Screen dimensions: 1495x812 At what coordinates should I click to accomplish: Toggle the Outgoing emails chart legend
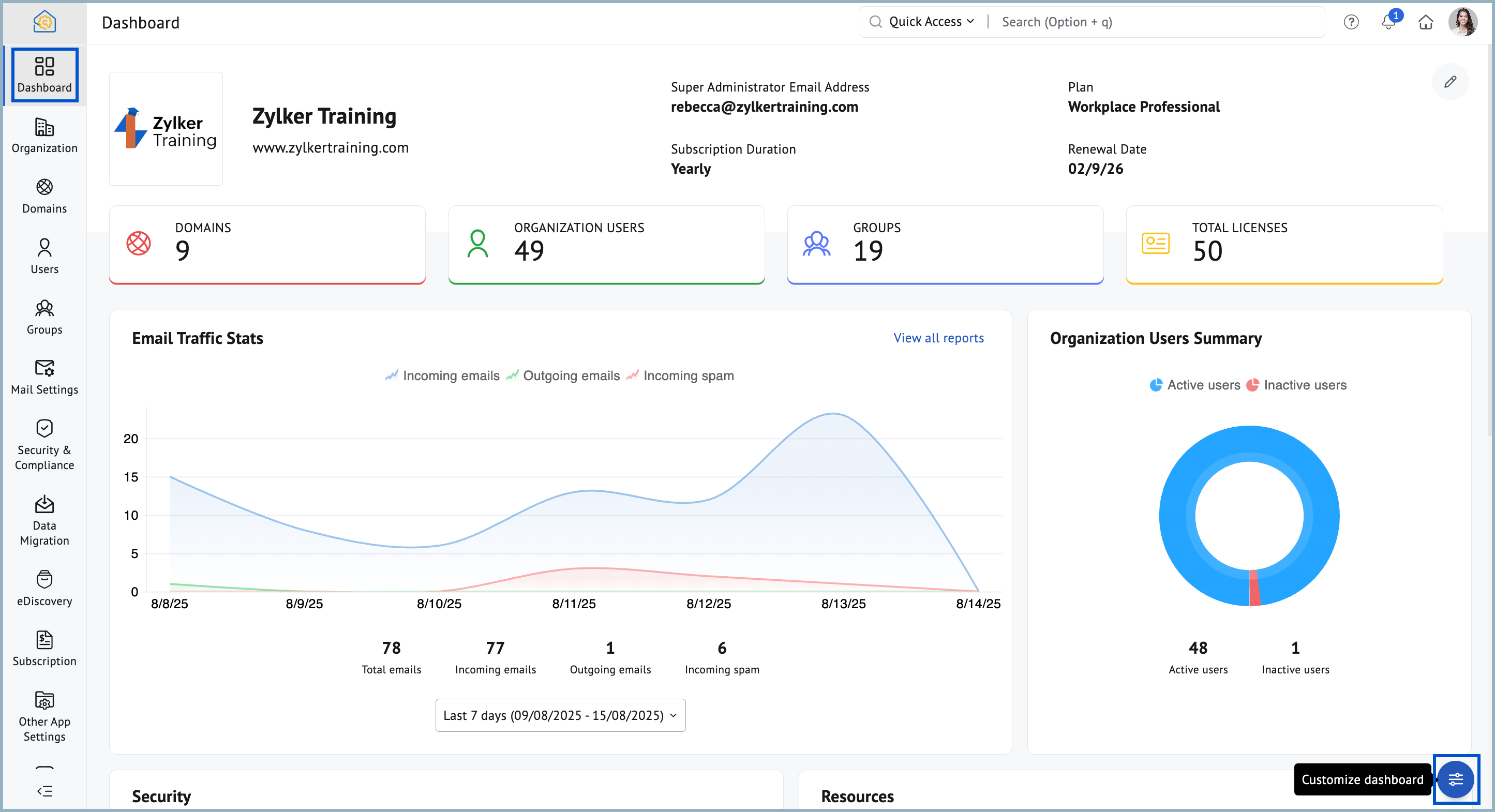pos(571,375)
